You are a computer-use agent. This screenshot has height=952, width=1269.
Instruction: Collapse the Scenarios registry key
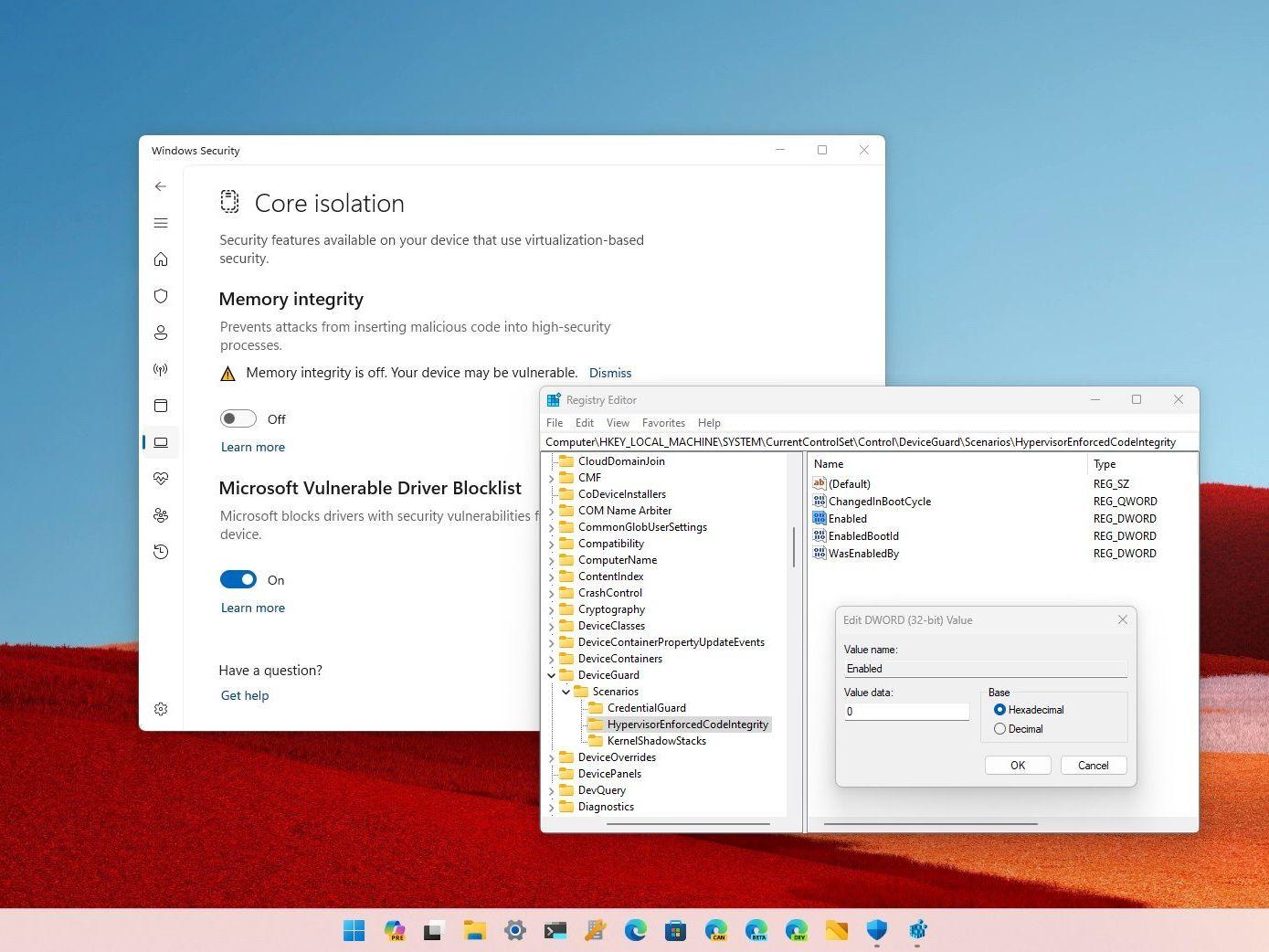[x=566, y=692]
